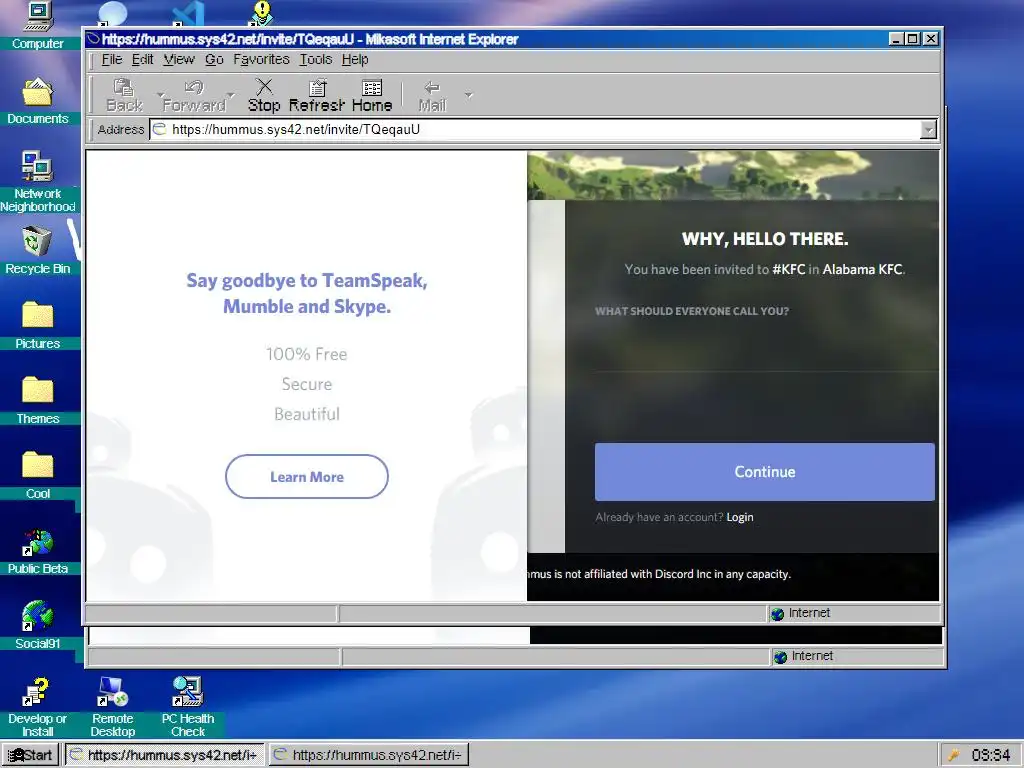Click the Learn More button
Screen dimensions: 1024x768
(307, 477)
